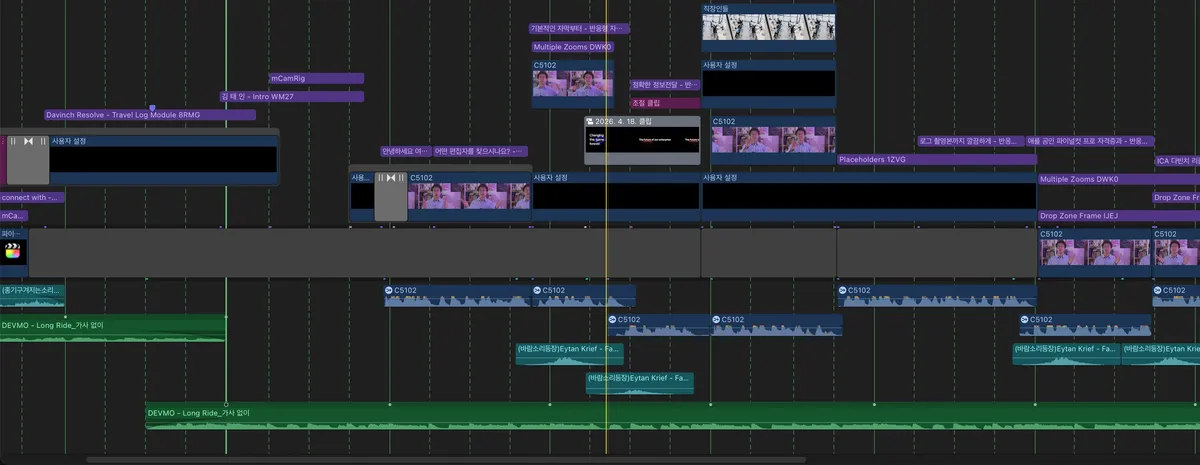The image size is (1200, 465).
Task: Select the mCamRig title clip
Action: (317, 78)
